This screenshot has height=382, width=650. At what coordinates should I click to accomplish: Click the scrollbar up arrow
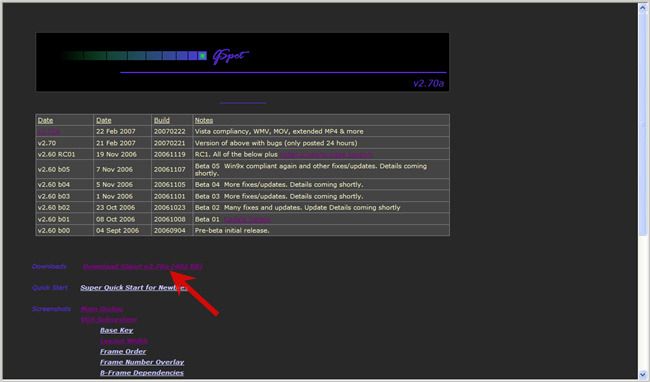643,8
